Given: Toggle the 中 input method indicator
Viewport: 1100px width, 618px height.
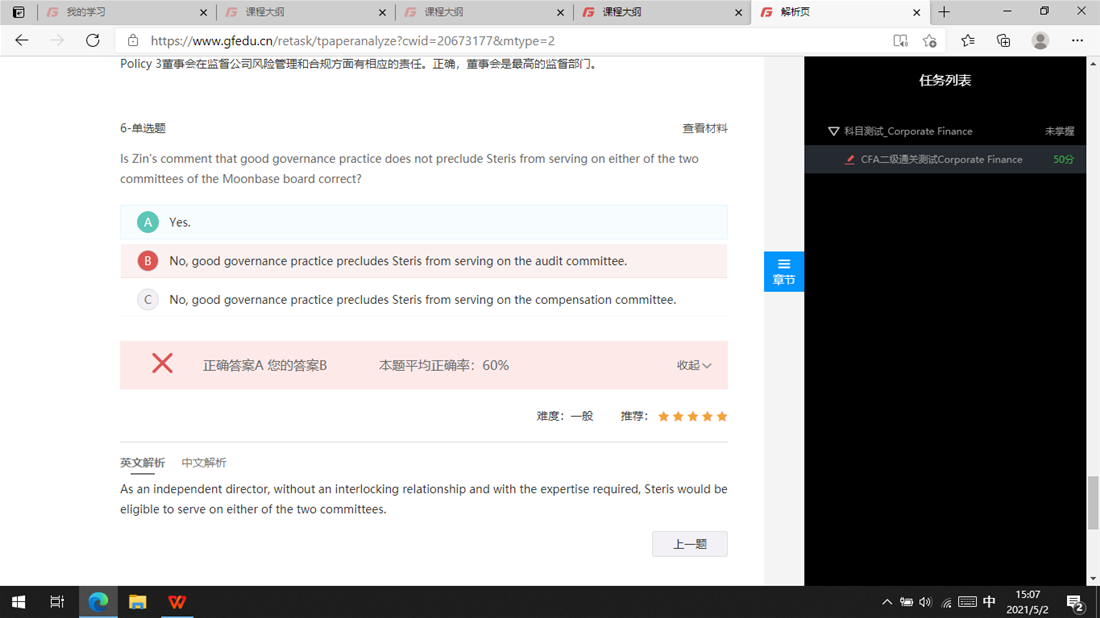Looking at the screenshot, I should (989, 602).
